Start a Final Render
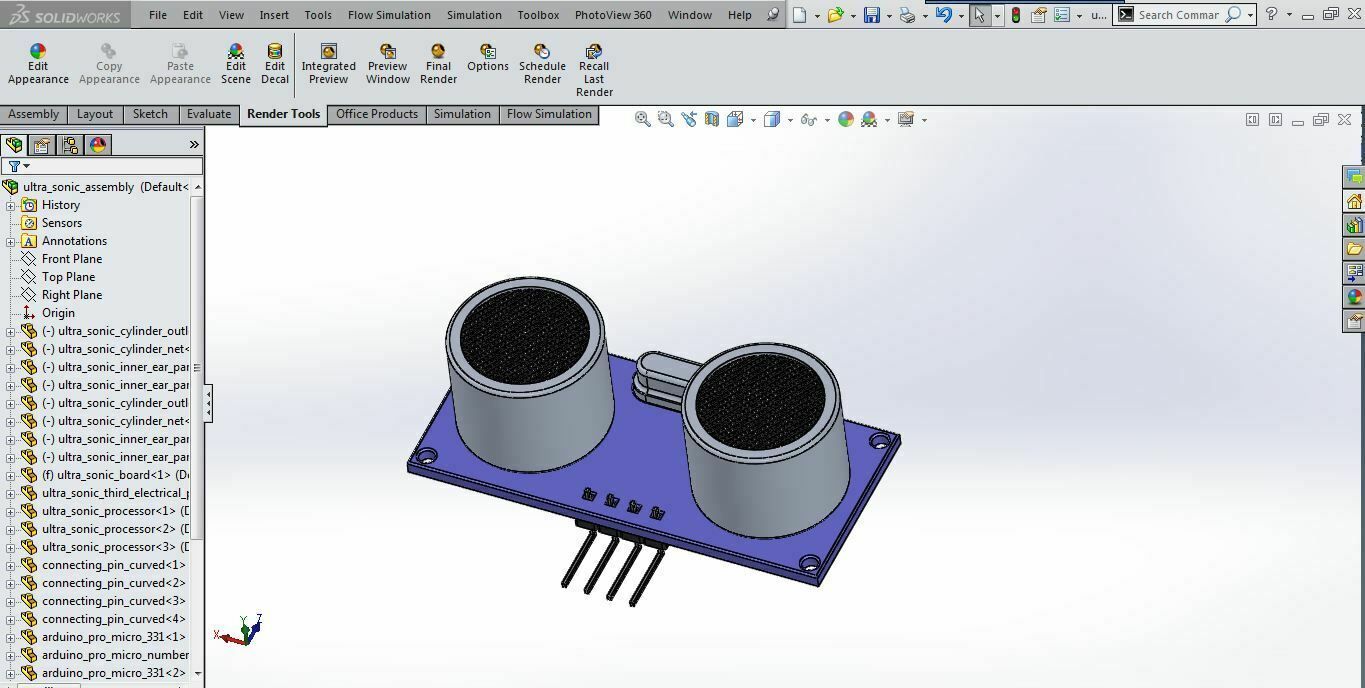 pos(438,62)
